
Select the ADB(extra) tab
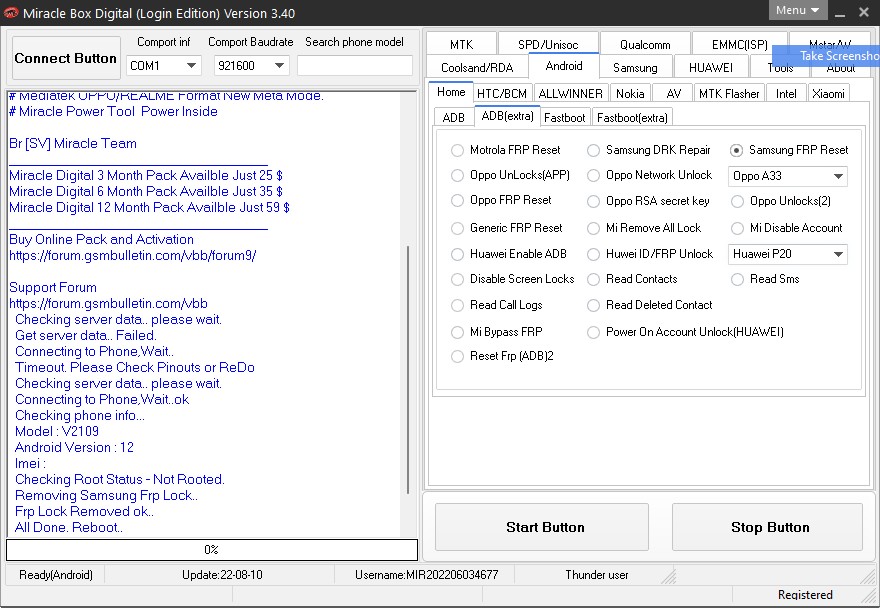507,116
